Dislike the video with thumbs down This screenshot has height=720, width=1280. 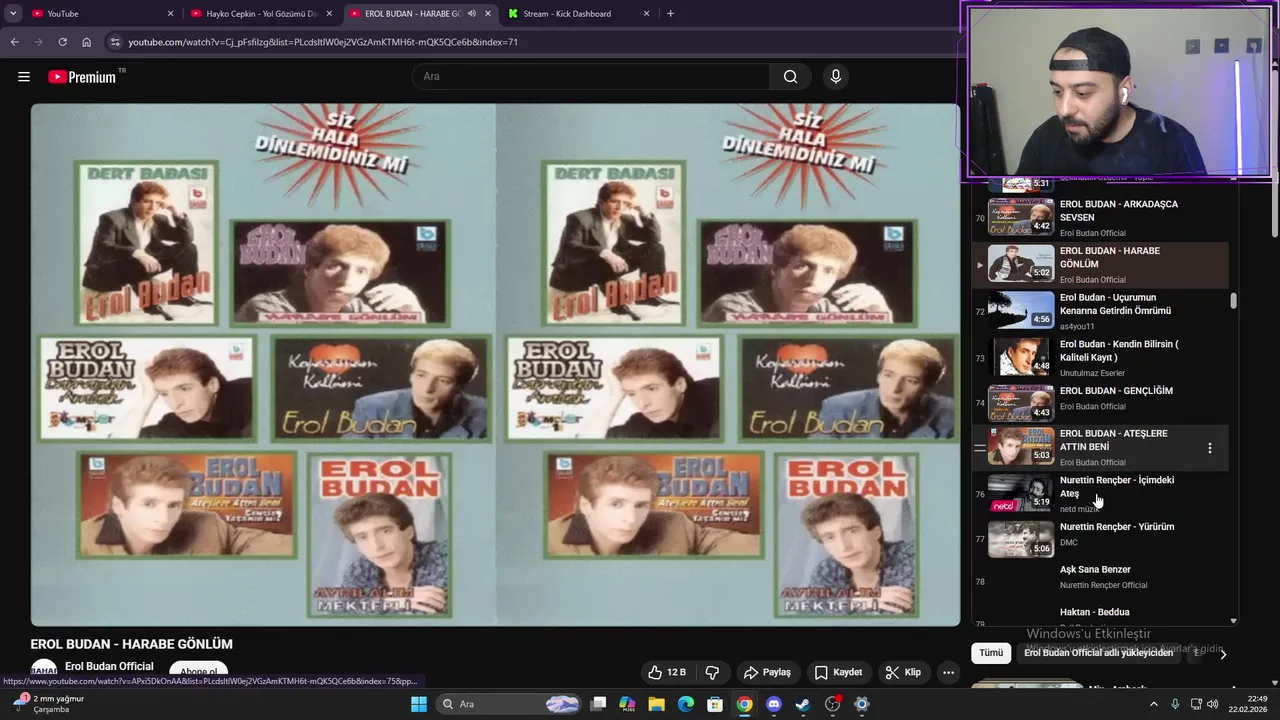(x=712, y=672)
